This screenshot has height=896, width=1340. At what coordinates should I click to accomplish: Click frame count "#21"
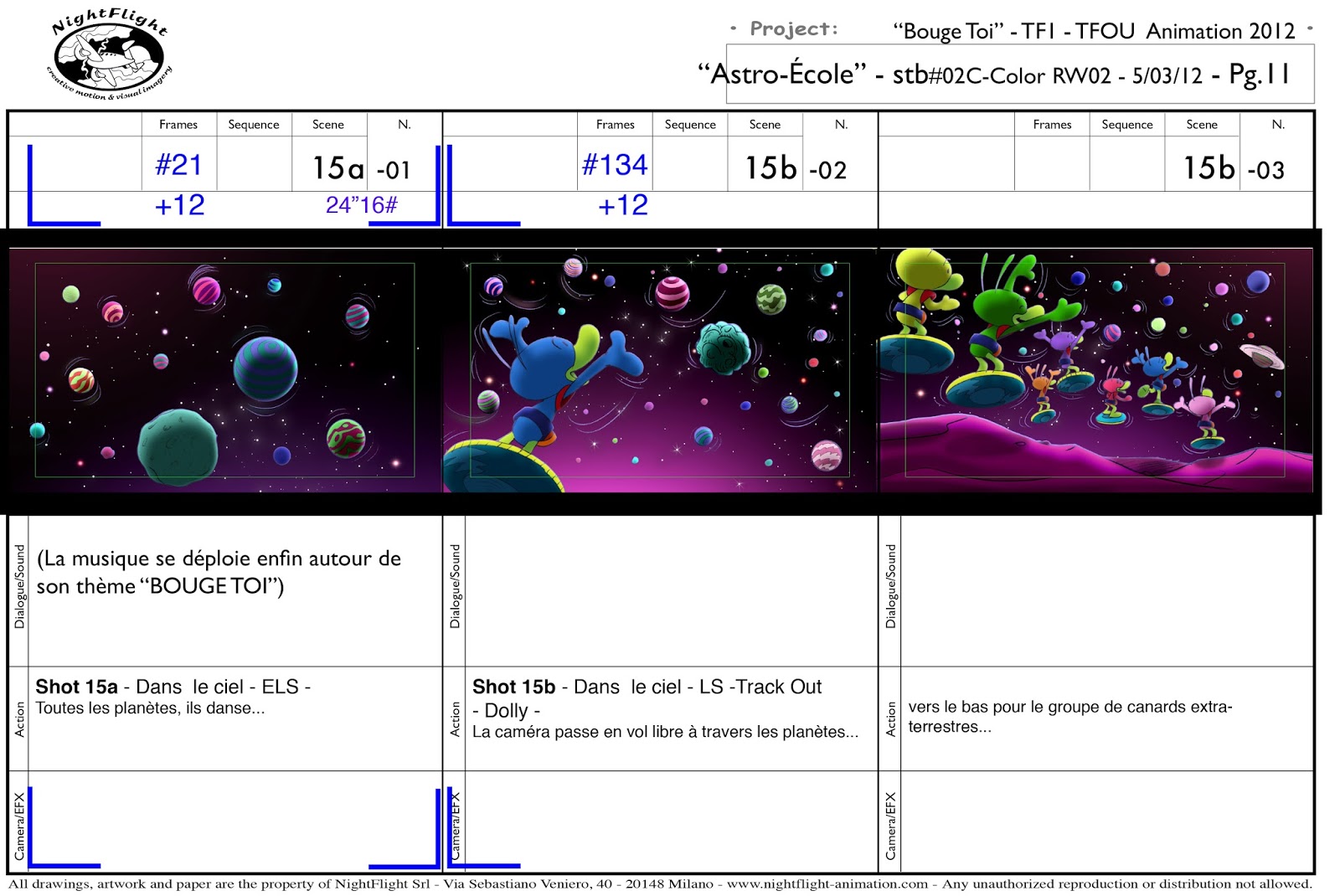[178, 164]
